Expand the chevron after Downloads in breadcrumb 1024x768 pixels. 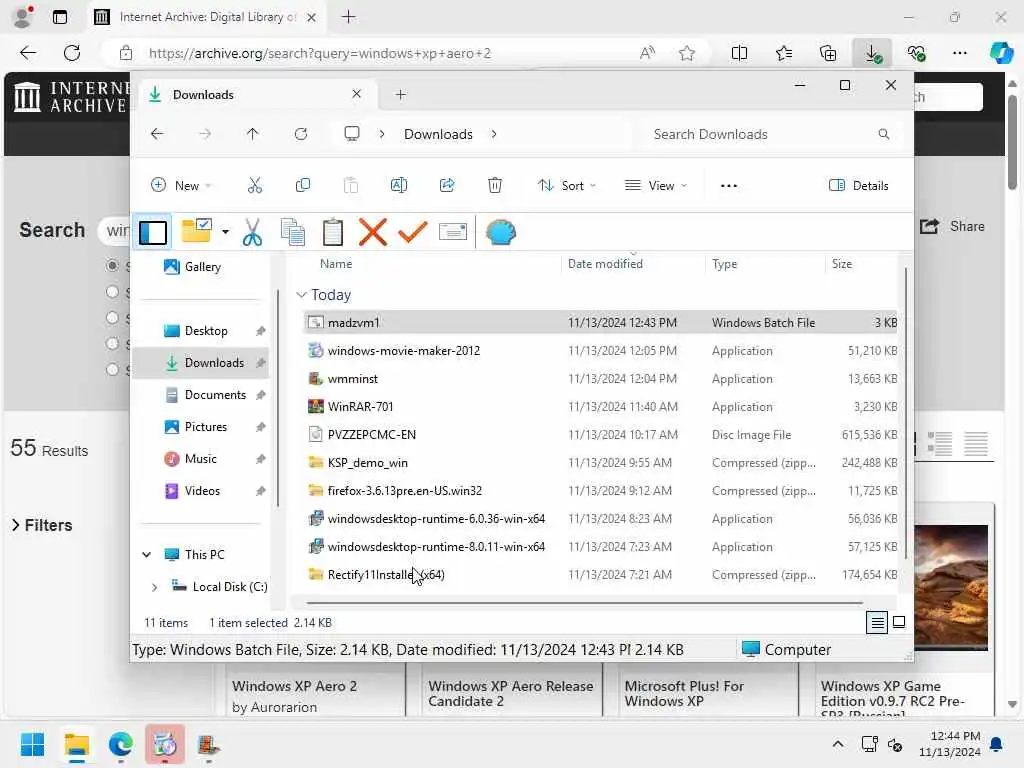(x=494, y=134)
